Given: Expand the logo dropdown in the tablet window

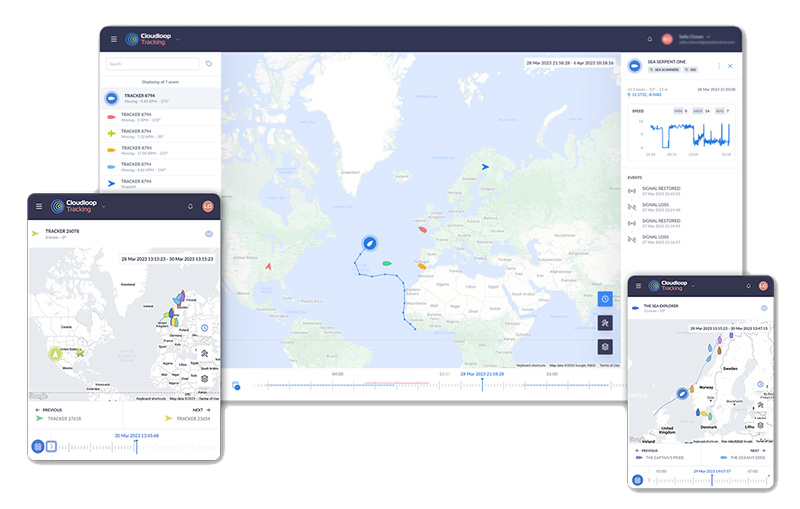Looking at the screenshot, I should [x=104, y=207].
